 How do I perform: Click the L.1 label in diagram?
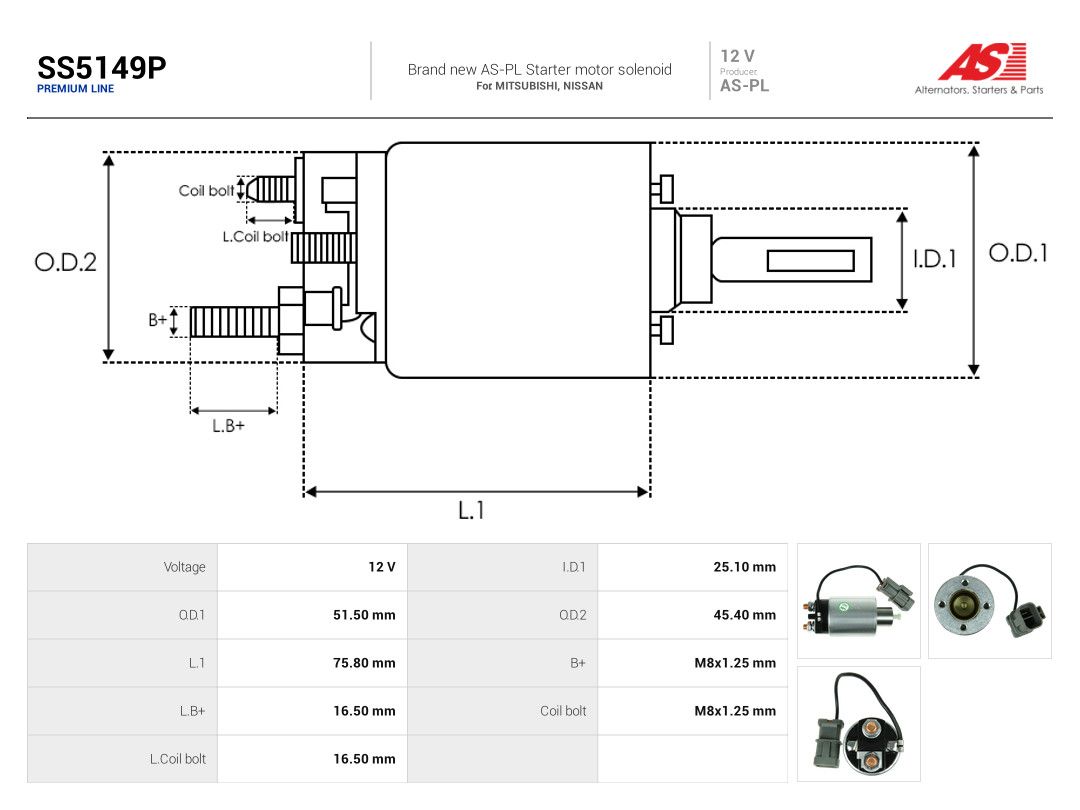click(471, 510)
